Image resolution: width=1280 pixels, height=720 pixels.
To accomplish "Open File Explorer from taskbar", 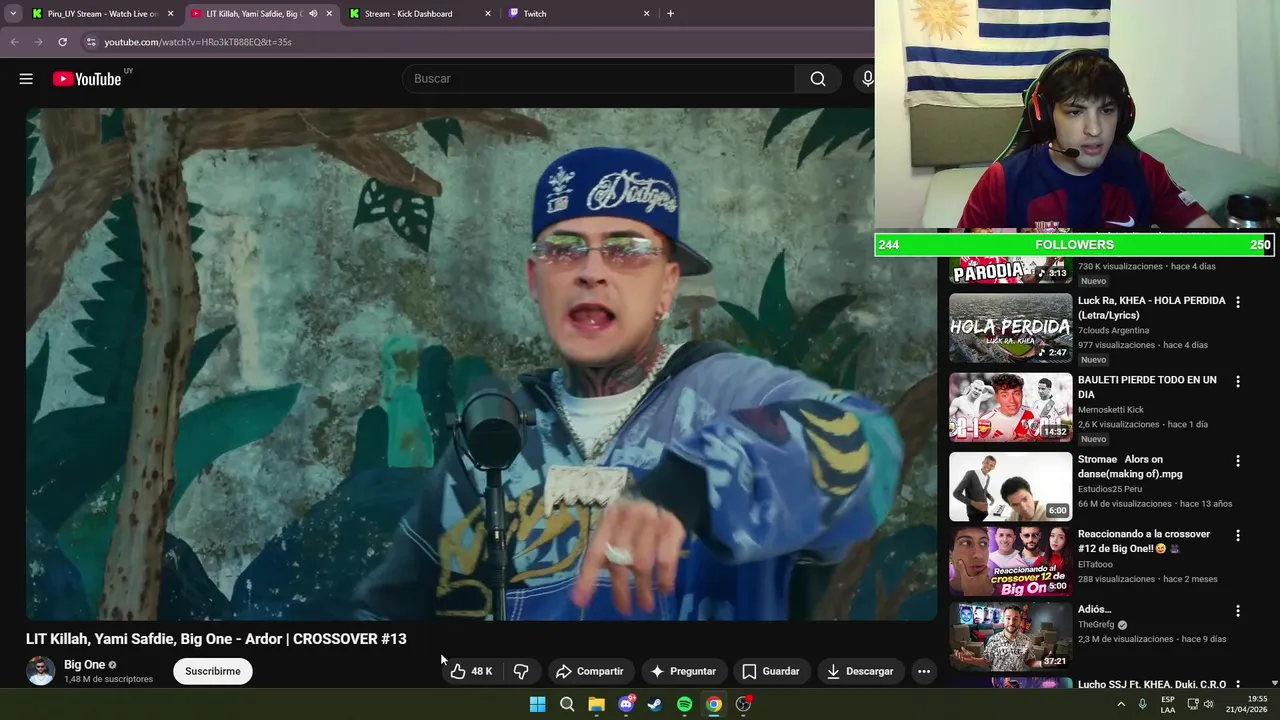I will point(596,704).
